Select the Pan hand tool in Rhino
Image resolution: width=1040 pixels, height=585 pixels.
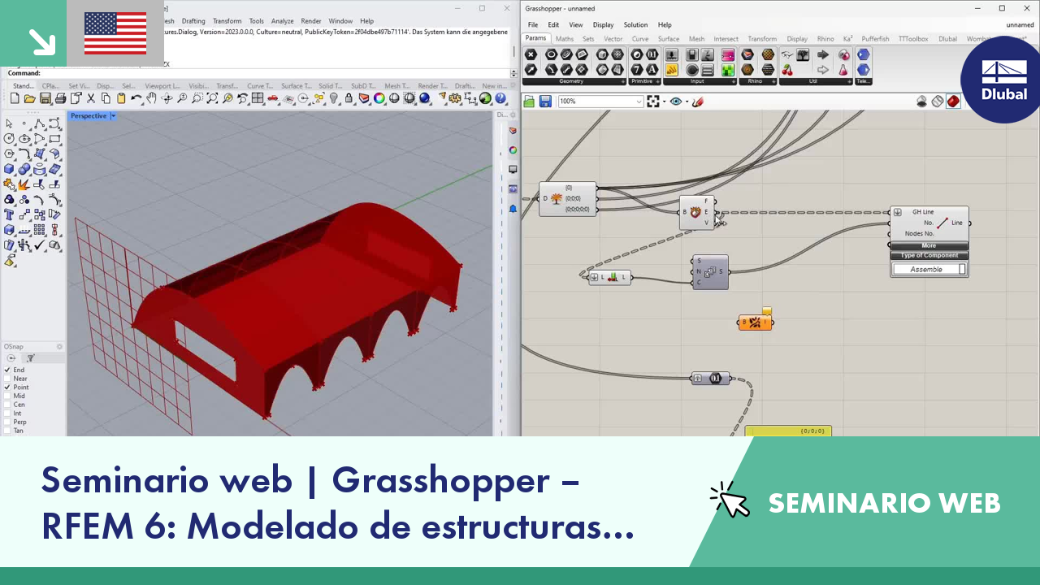[151, 98]
